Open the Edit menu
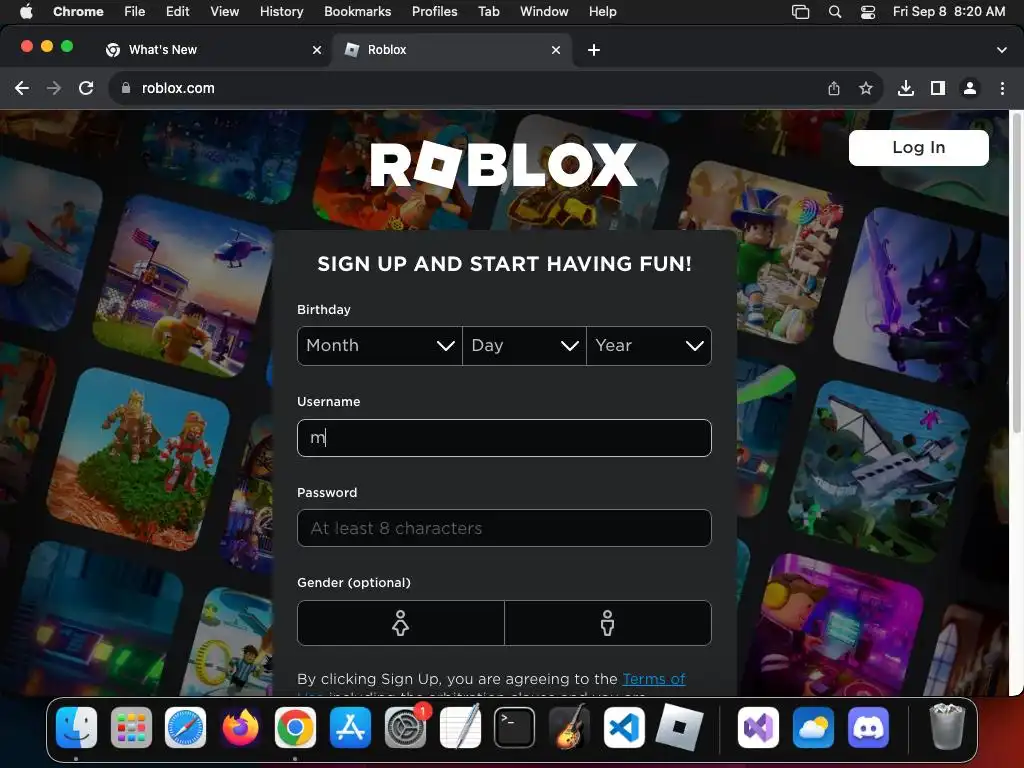This screenshot has width=1024, height=768. coord(177,12)
